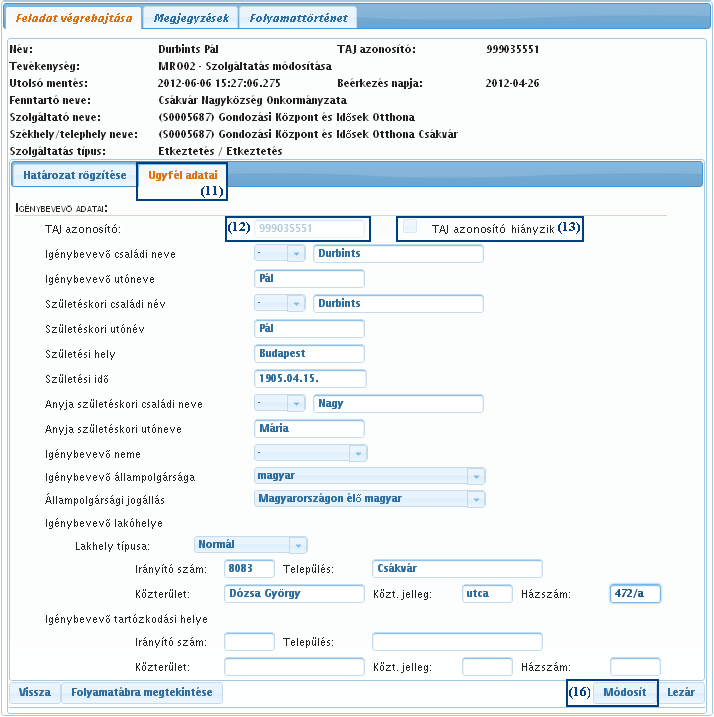The image size is (714, 717).
Task: Click Anyja születéskori utóneve field Mária
Action: 309,428
